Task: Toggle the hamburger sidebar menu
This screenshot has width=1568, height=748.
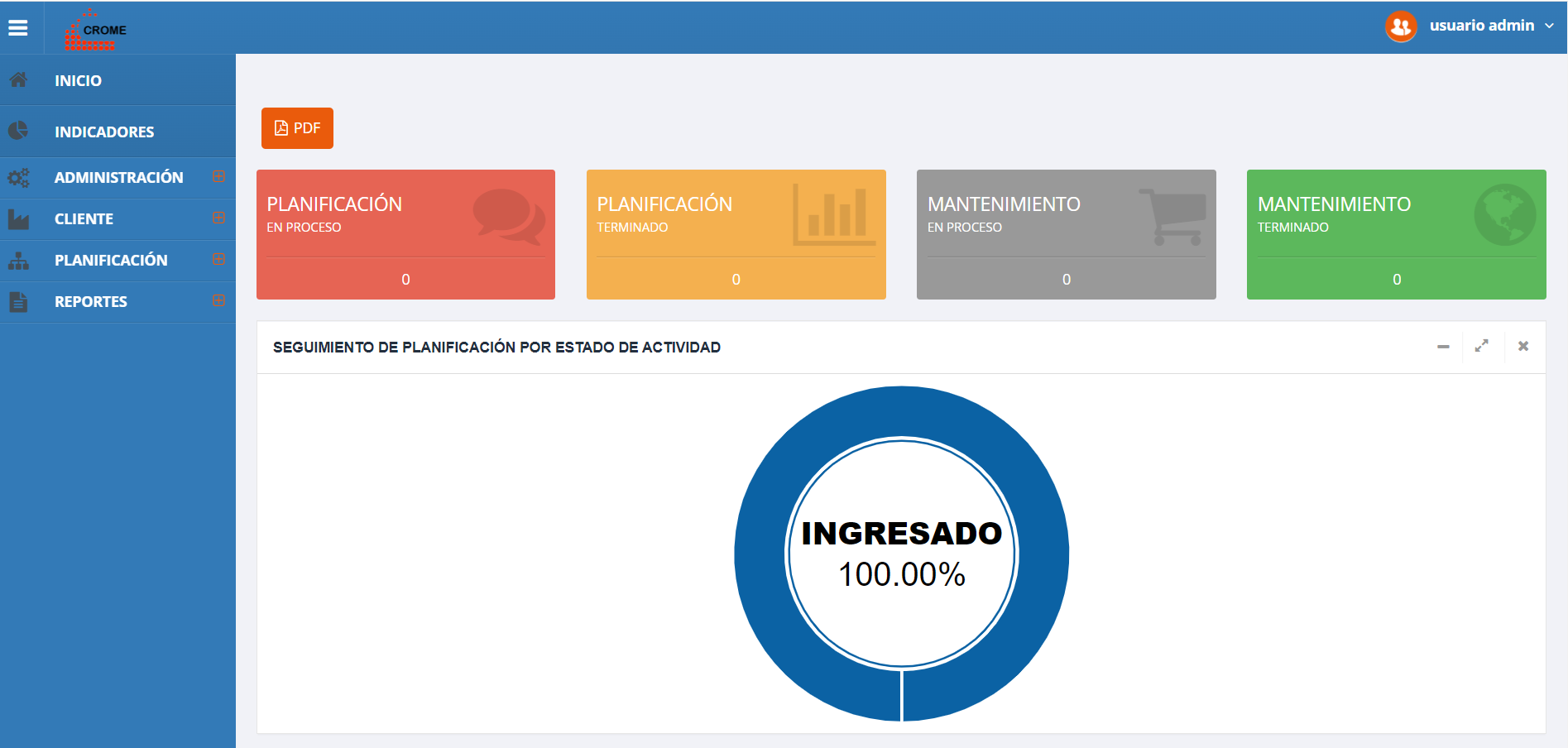Action: pyautogui.click(x=18, y=28)
